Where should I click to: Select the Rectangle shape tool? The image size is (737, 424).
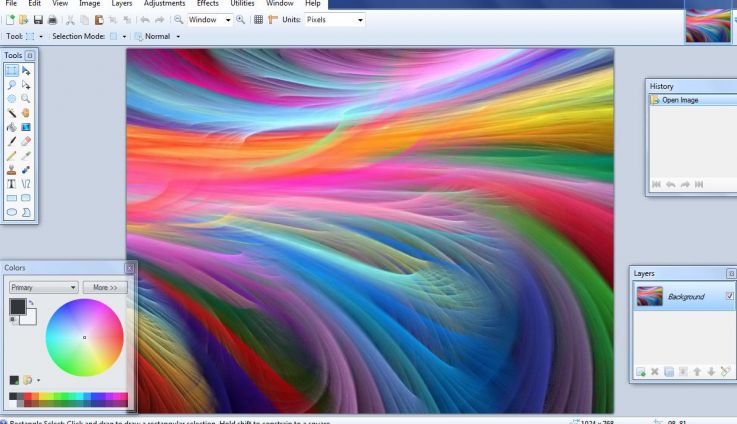(x=12, y=198)
